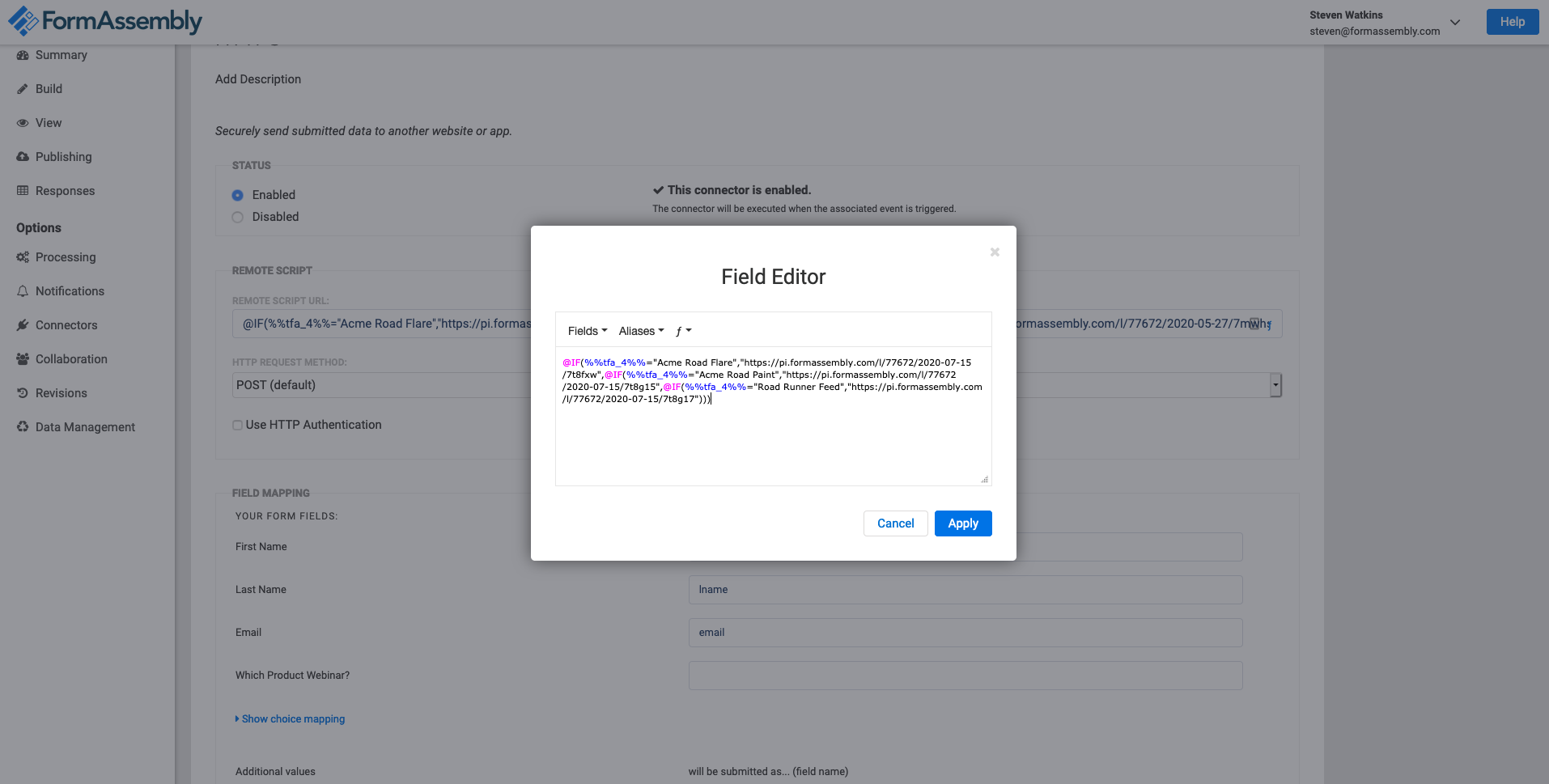
Task: Open the functions (ƒ) dropdown
Action: click(x=683, y=331)
